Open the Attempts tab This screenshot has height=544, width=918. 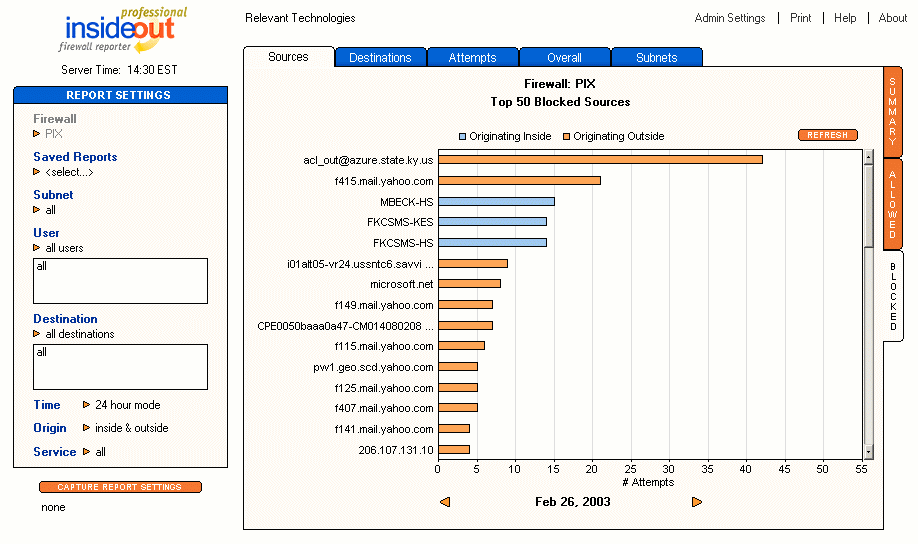[472, 58]
